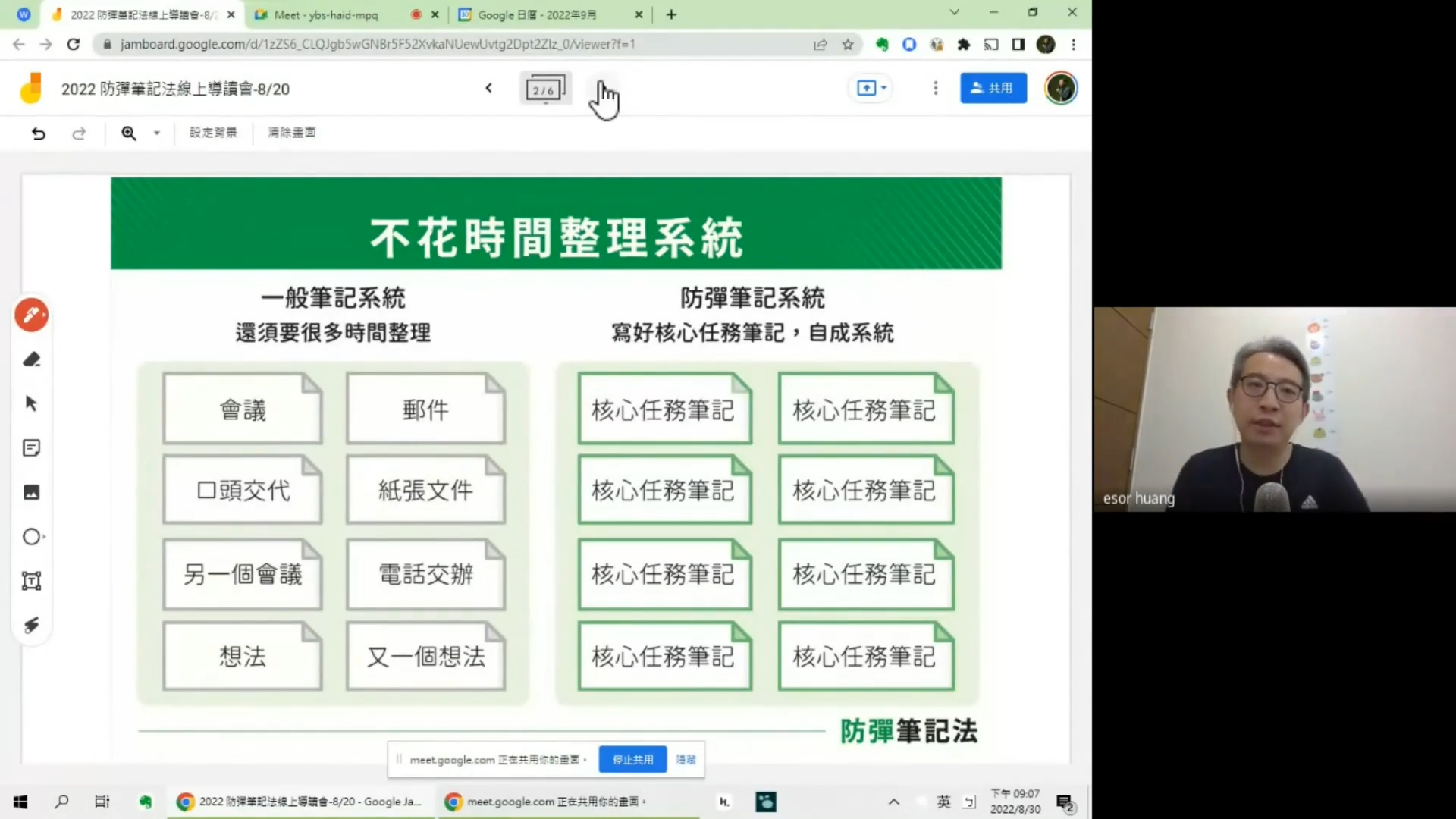The image size is (1456, 819).
Task: Choose the Select arrow tool
Action: coord(31,403)
